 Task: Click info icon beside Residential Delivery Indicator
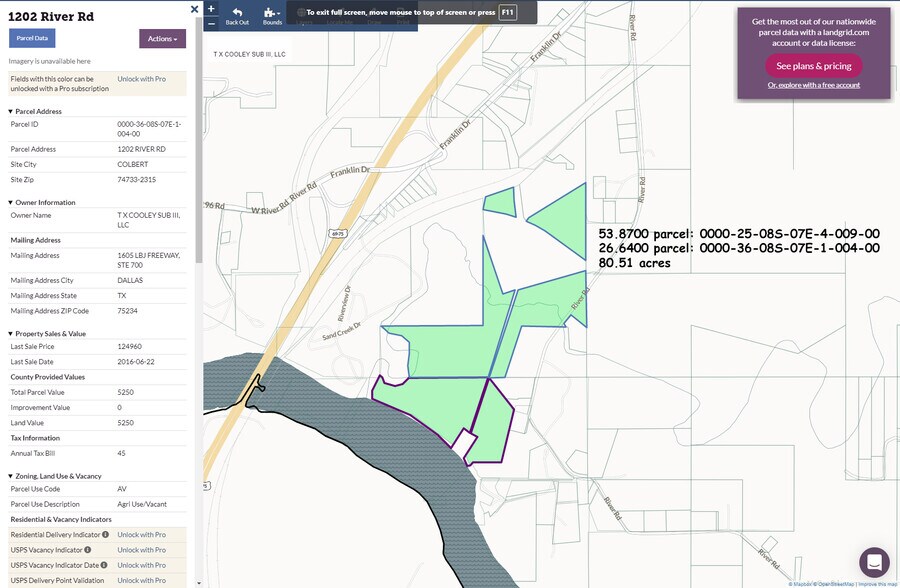pos(105,535)
